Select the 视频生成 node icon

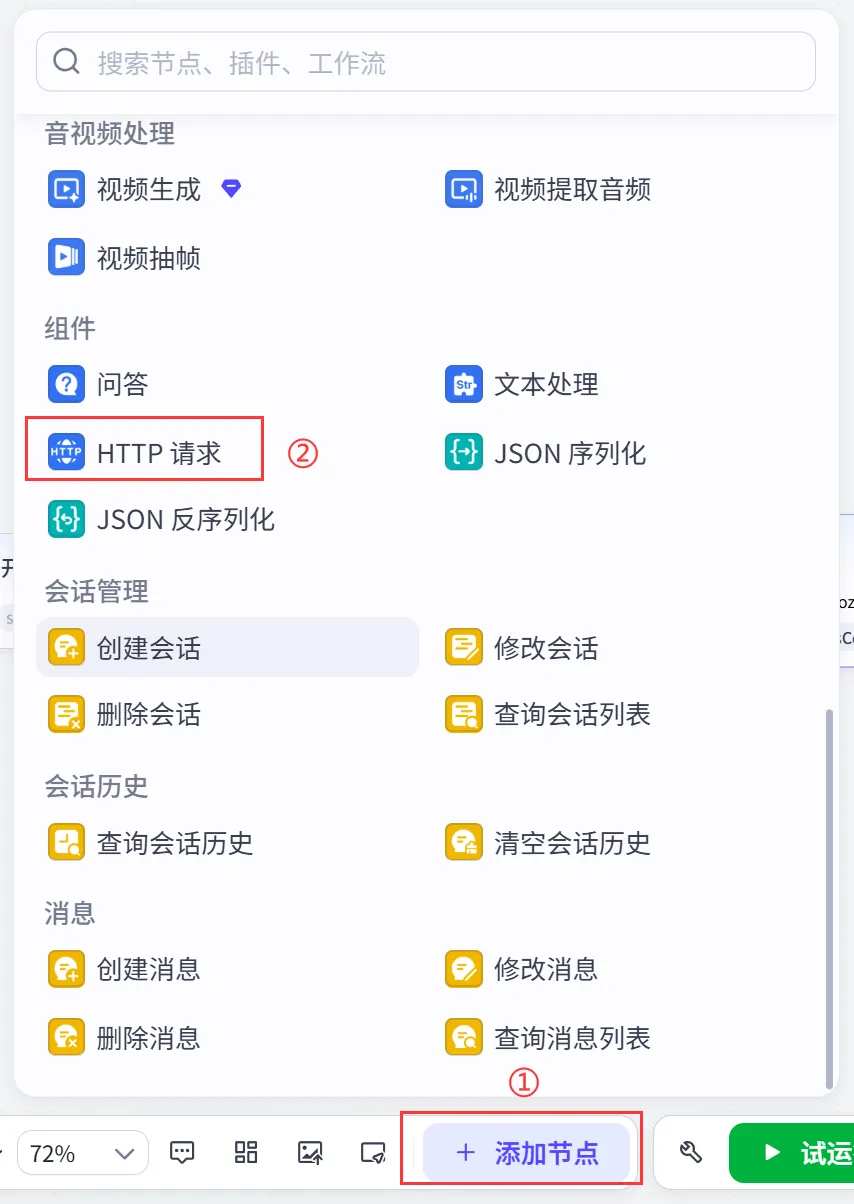coord(66,189)
